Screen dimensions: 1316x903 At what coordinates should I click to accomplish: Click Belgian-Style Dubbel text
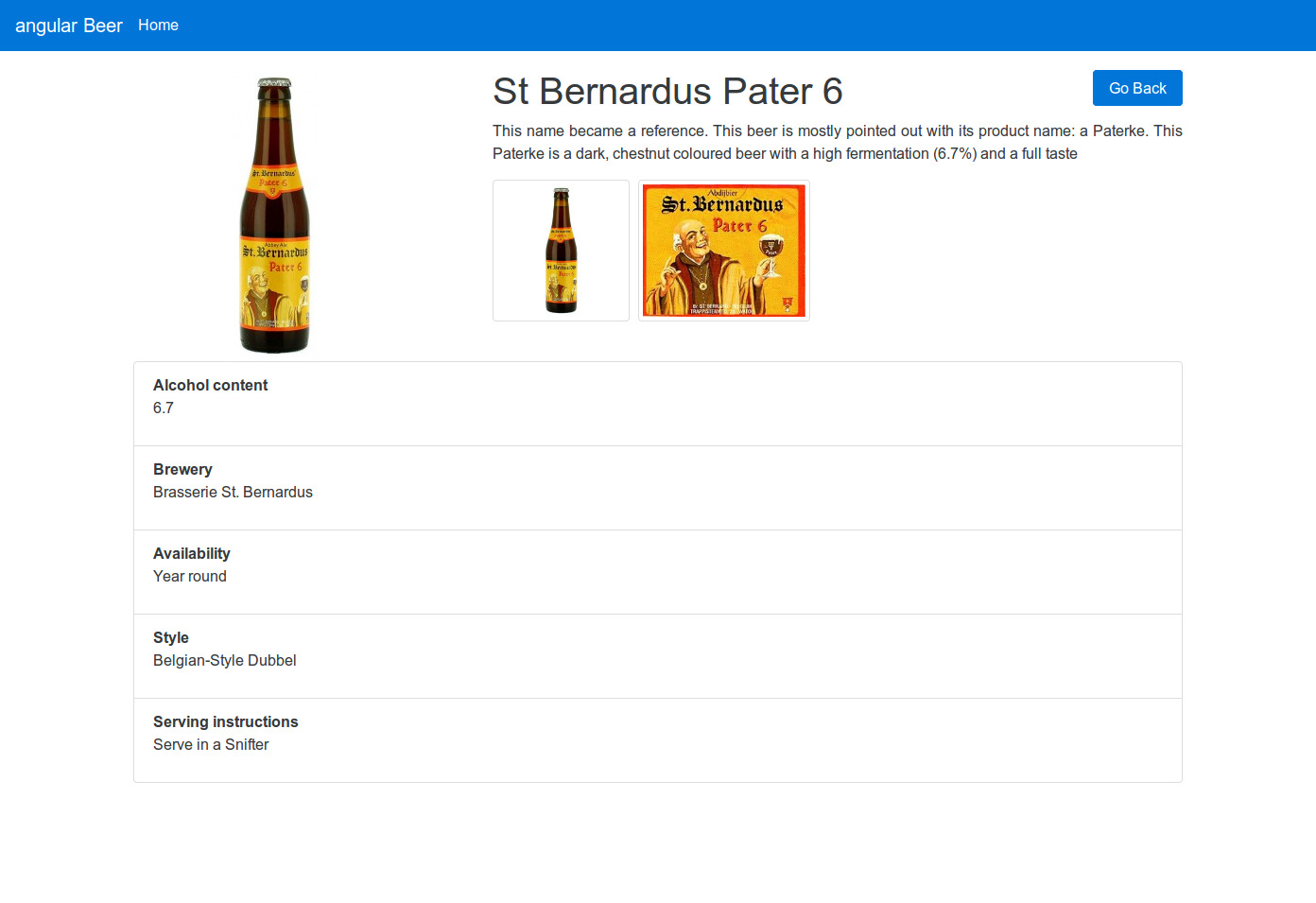pyautogui.click(x=225, y=660)
